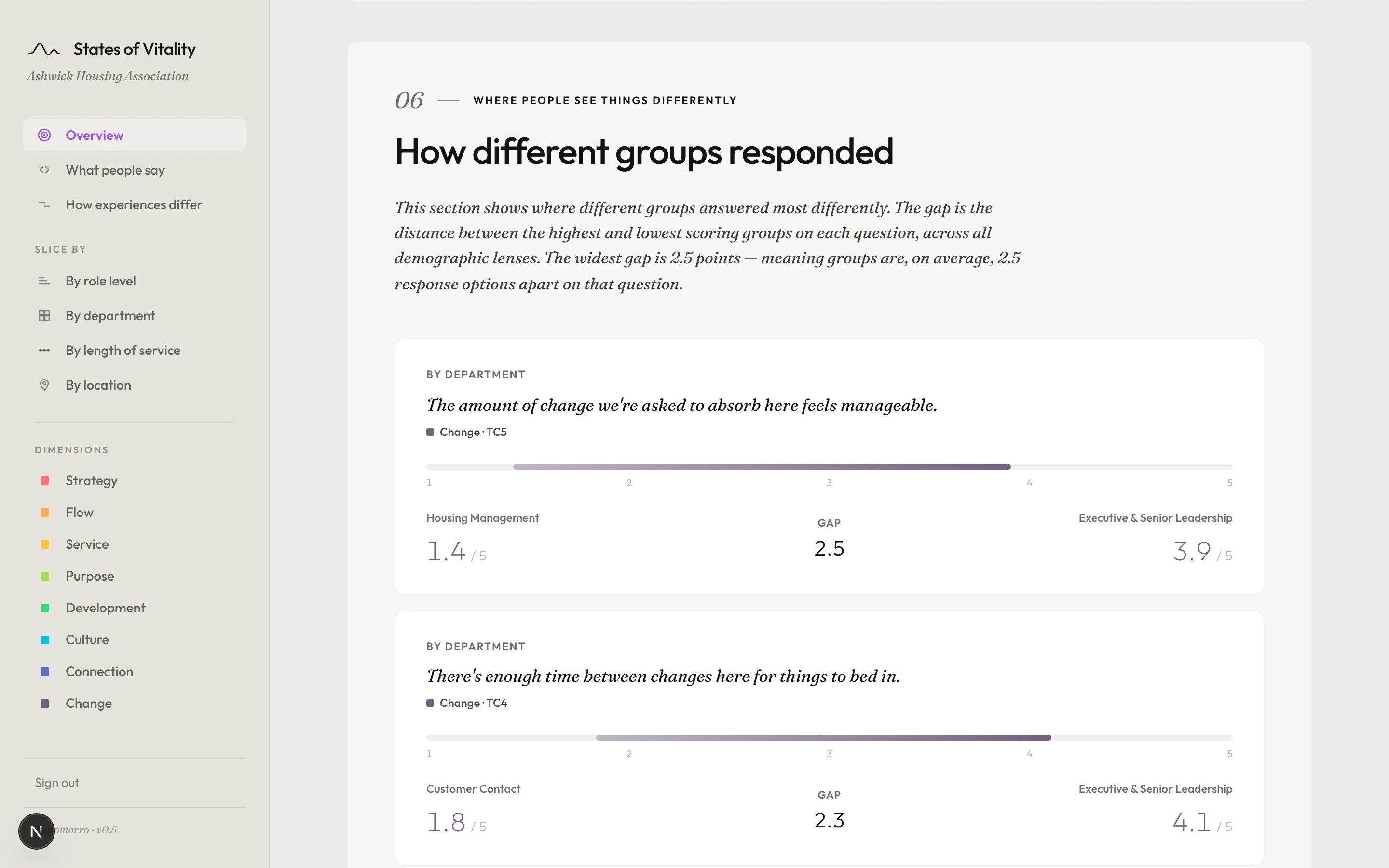The height and width of the screenshot is (868, 1389).
Task: Open the Overview page
Action: point(134,135)
